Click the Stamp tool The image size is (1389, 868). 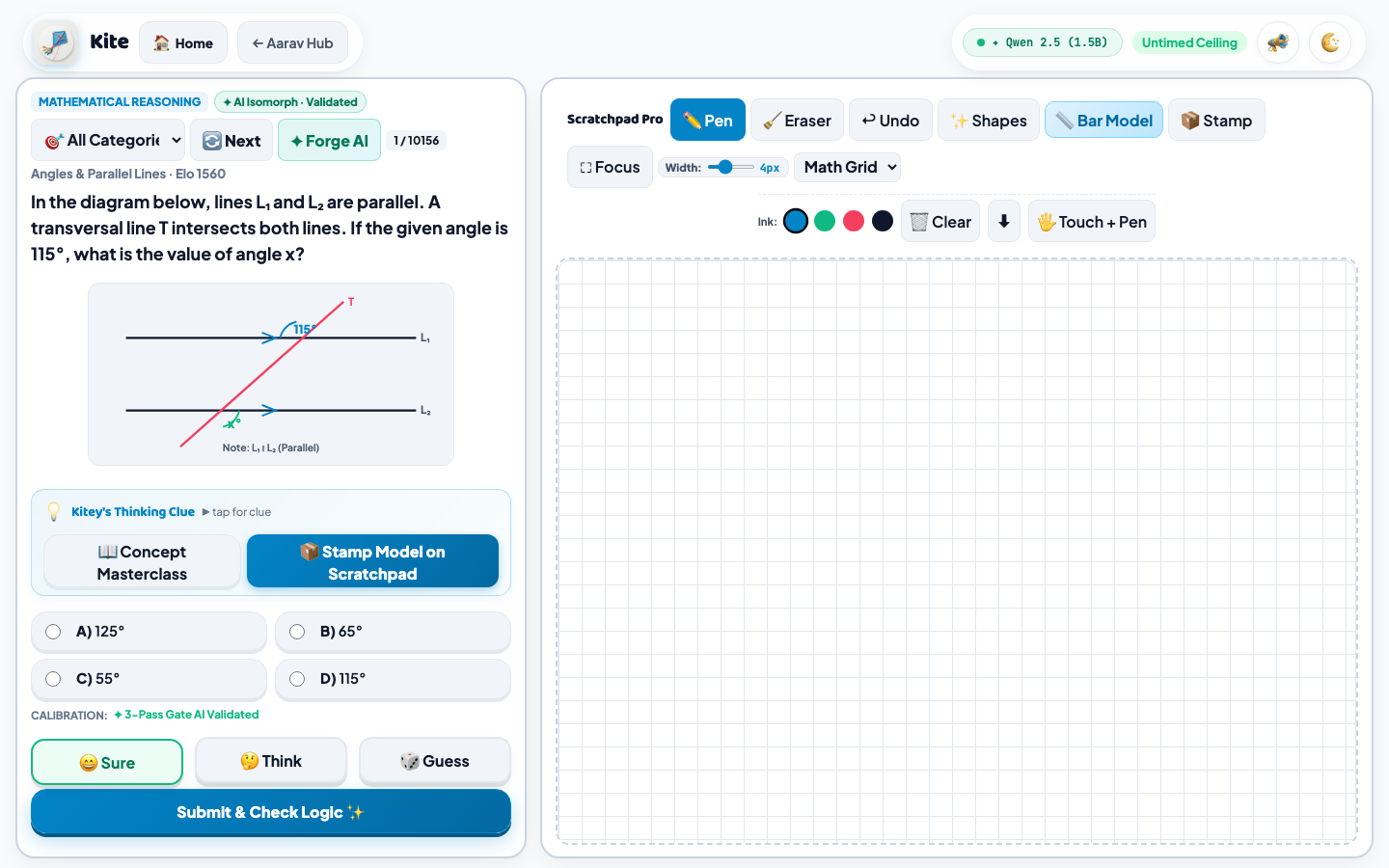[1216, 121]
